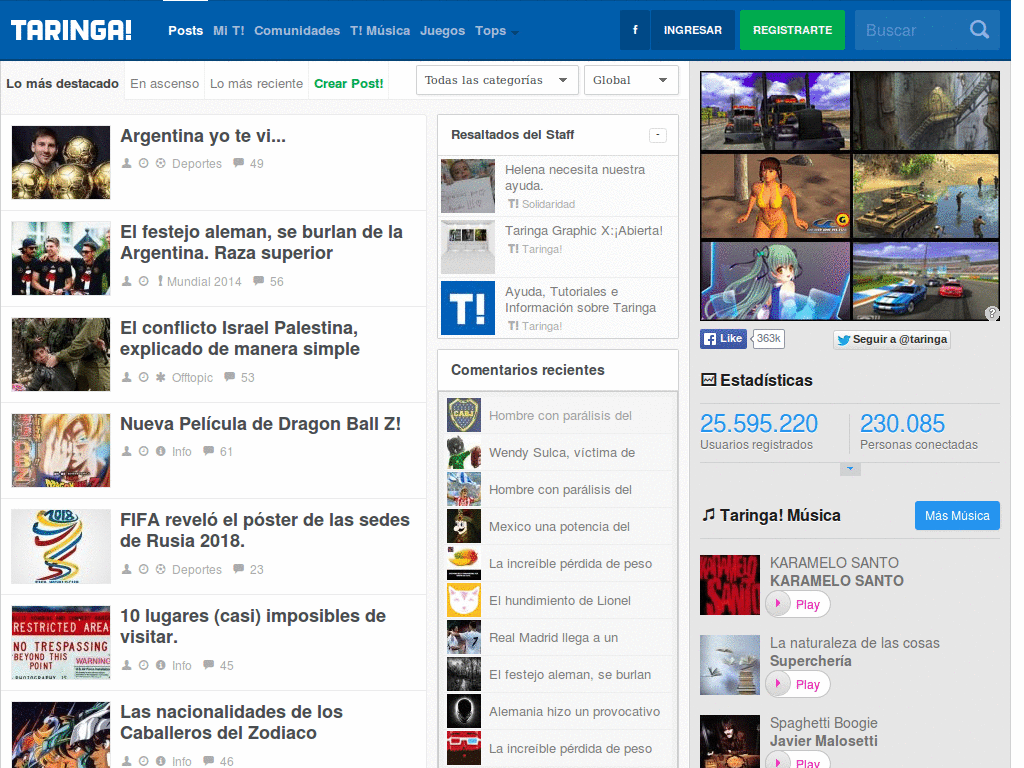The height and width of the screenshot is (768, 1024).
Task: Click the comments bubble icon next to 49
Action: click(239, 163)
